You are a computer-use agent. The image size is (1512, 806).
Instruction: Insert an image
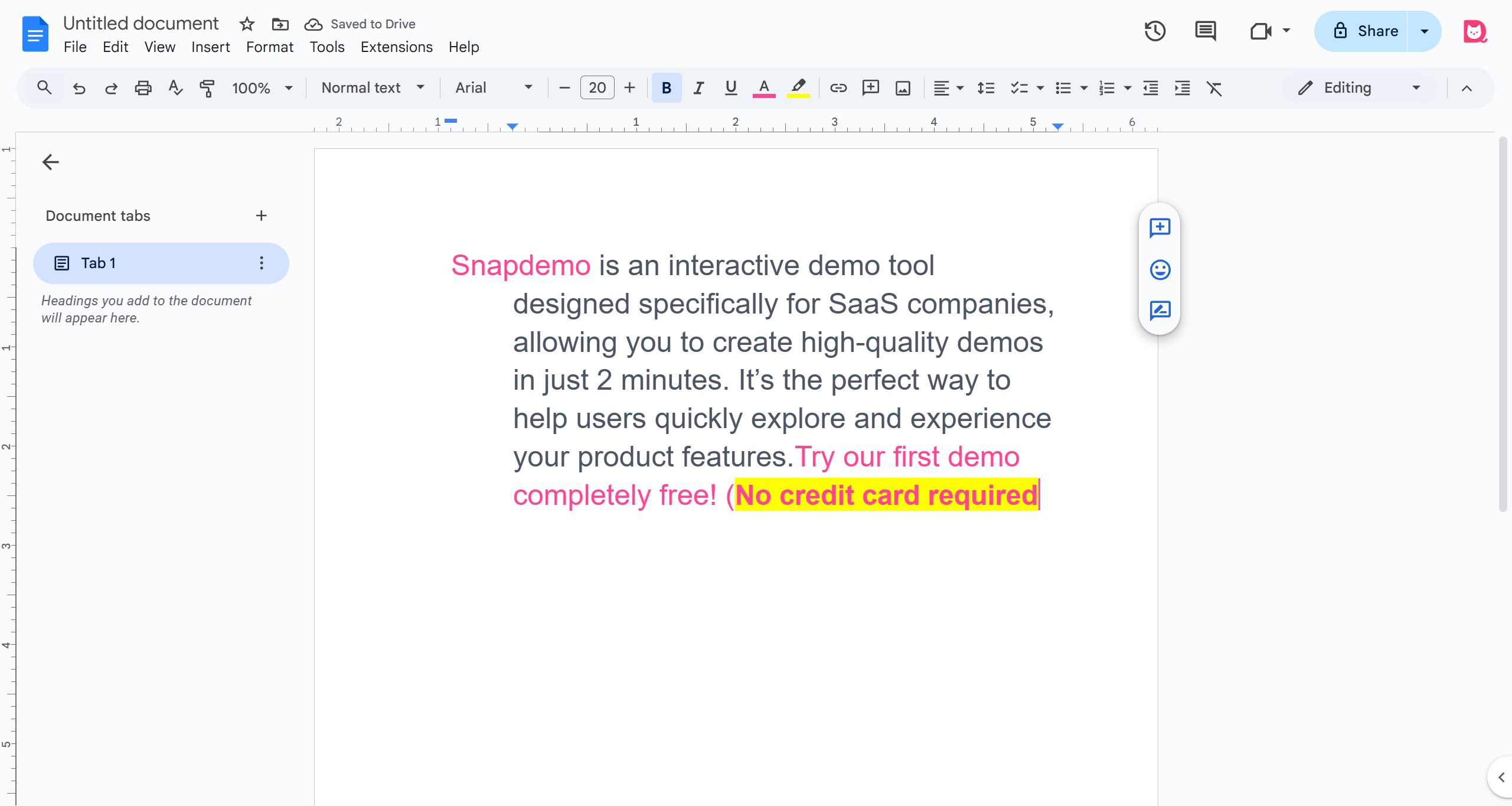[x=903, y=88]
